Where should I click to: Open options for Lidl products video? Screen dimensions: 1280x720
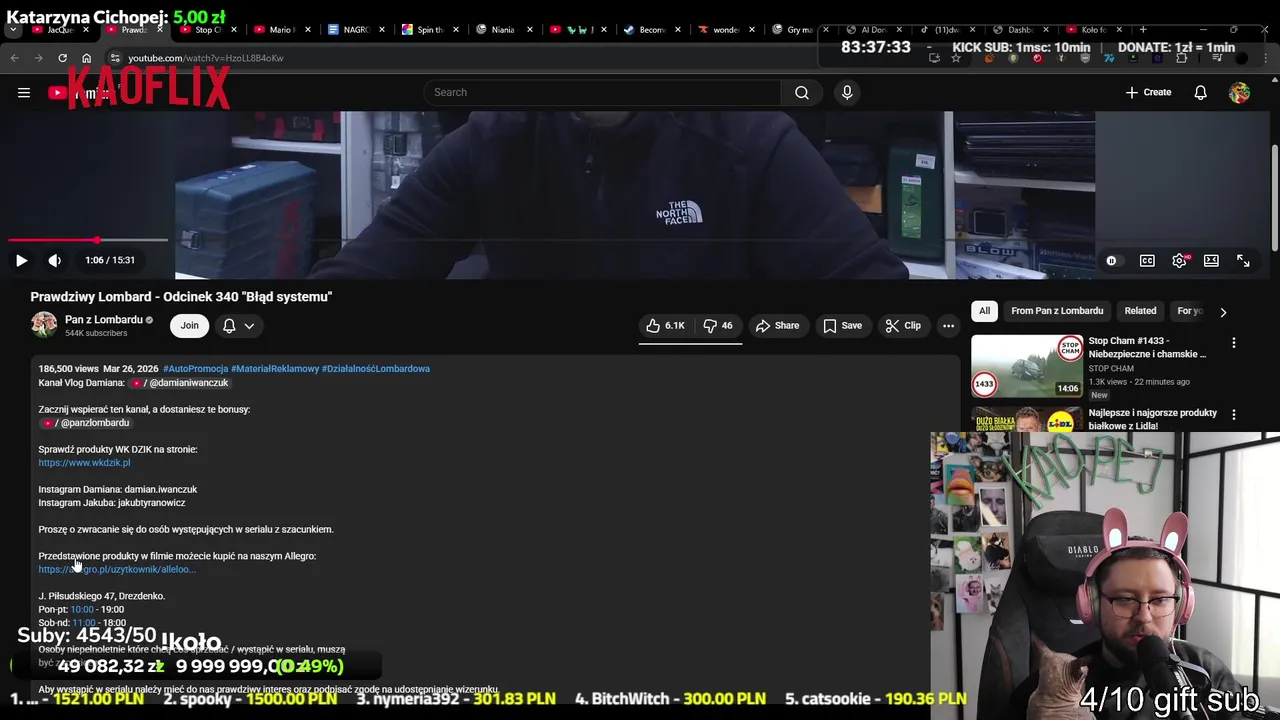coord(1233,415)
